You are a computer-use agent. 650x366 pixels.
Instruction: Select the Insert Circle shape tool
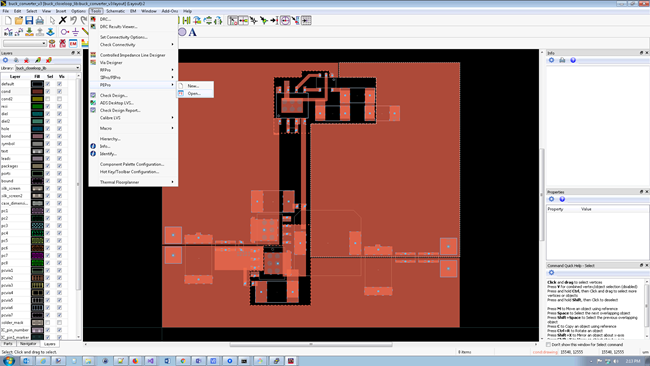(x=182, y=32)
